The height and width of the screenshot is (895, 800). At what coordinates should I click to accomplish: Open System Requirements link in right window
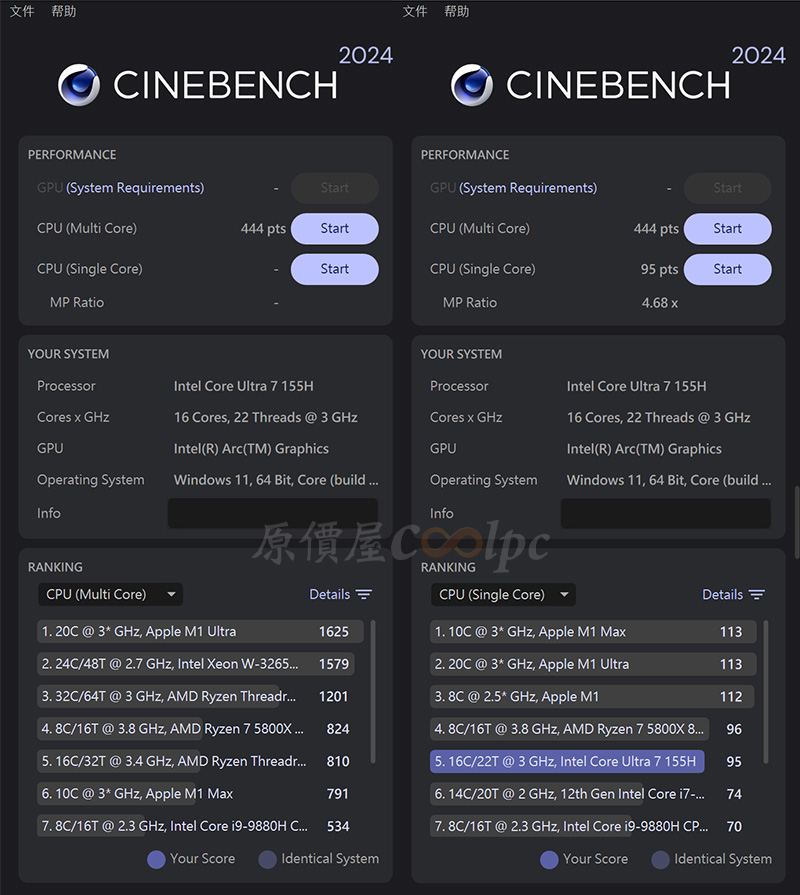528,188
